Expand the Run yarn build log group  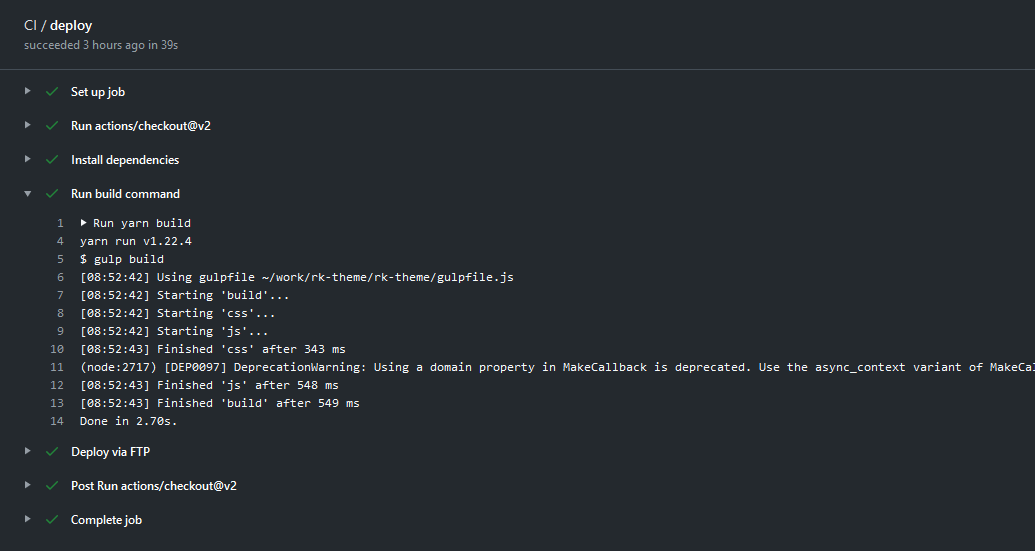84,223
